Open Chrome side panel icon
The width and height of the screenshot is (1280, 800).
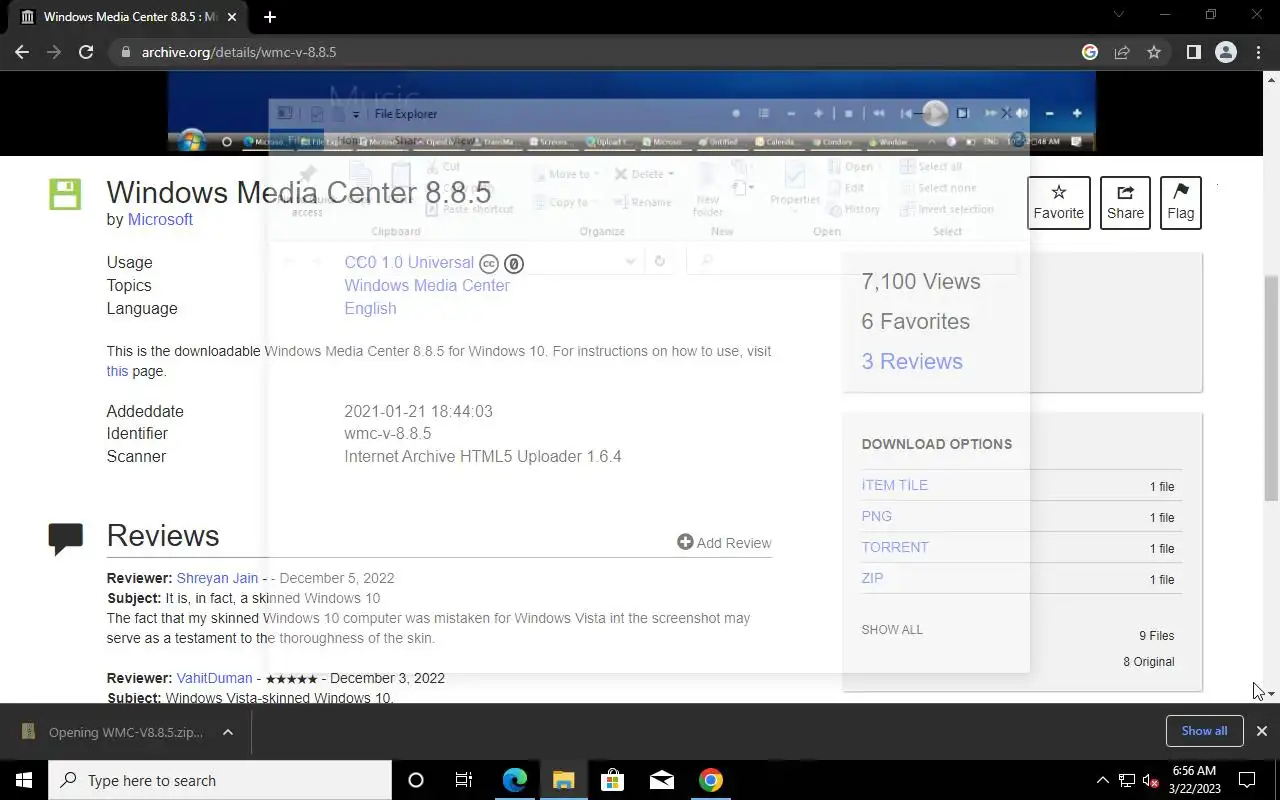click(x=1193, y=52)
